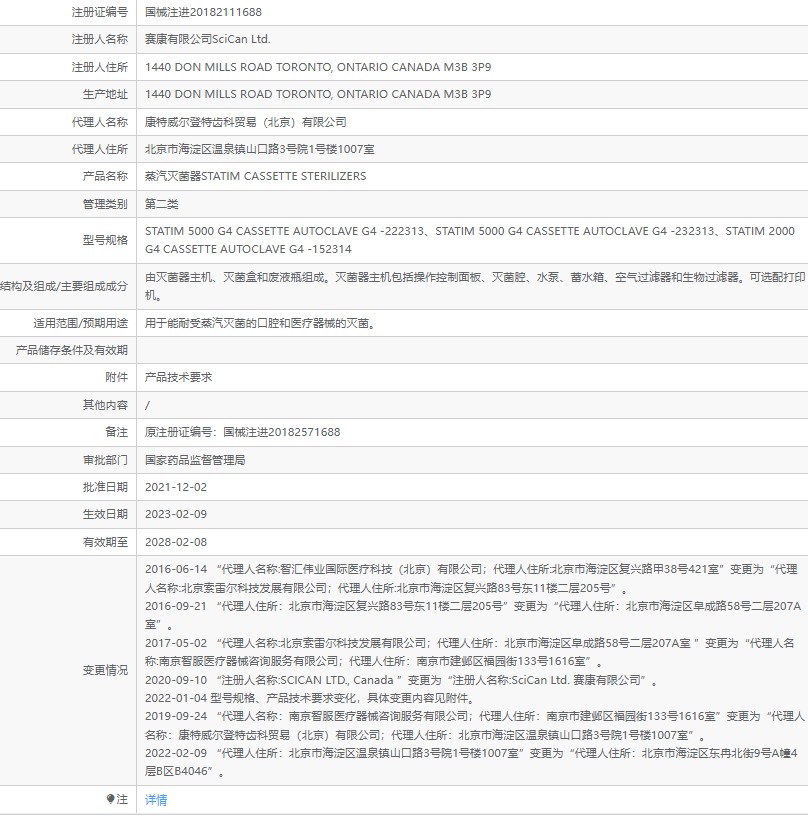Click approval date 2021-12-02
Screen dimensions: 808x821
pos(176,487)
